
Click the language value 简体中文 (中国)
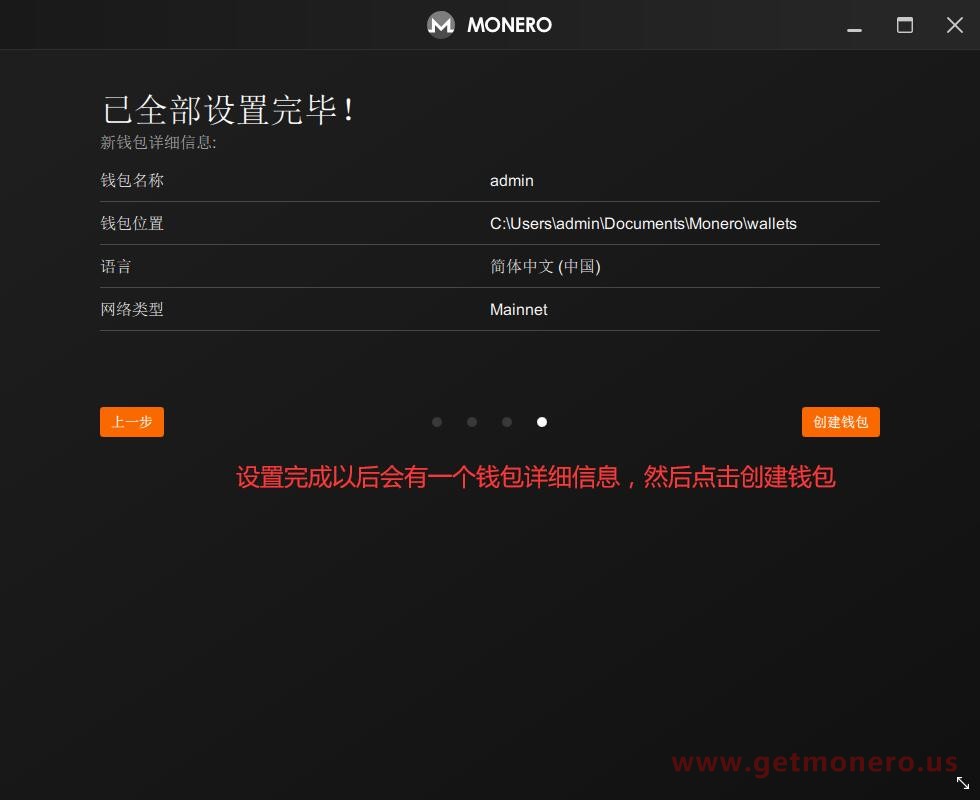[545, 267]
